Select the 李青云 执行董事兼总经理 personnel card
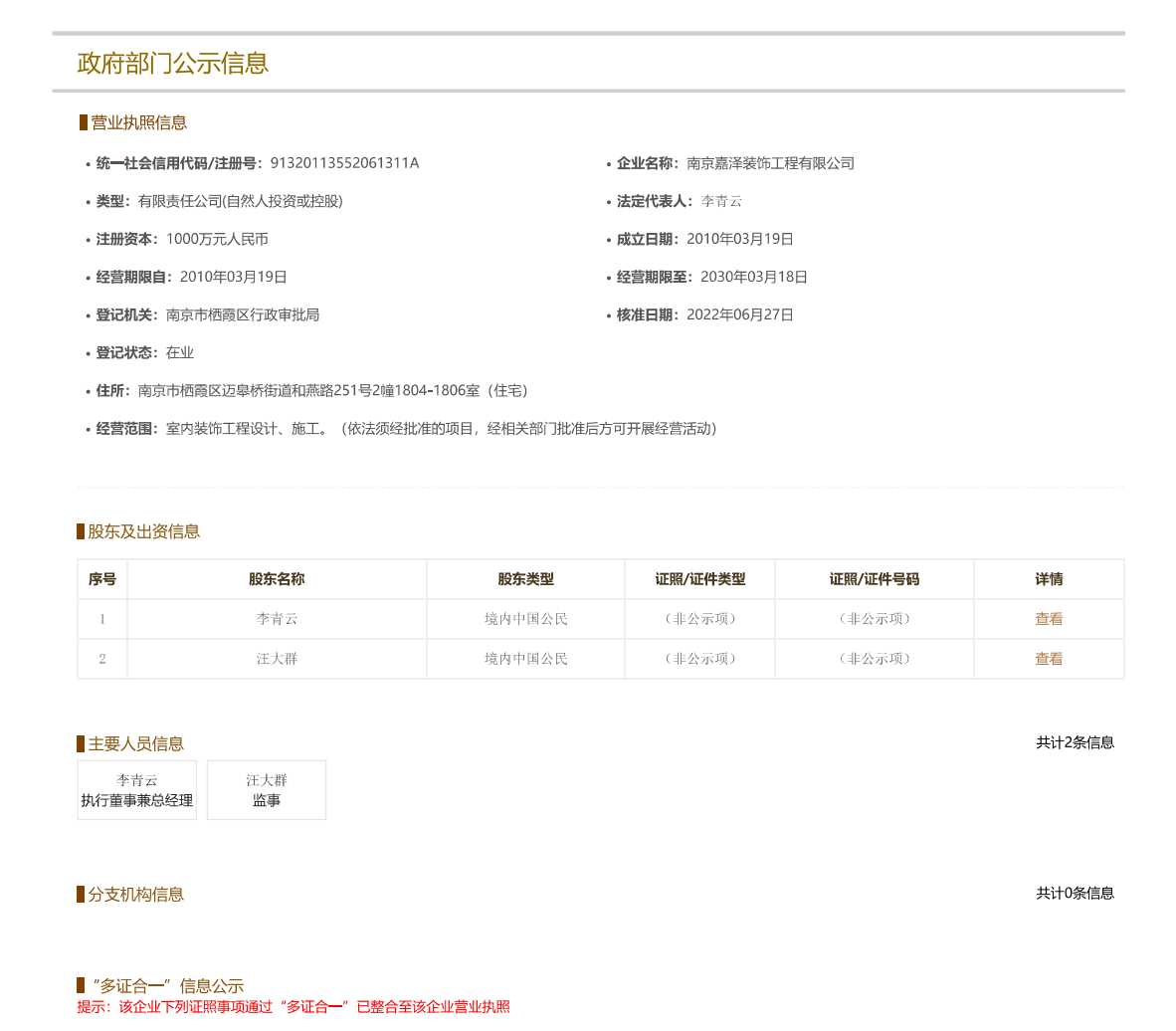 click(x=137, y=790)
